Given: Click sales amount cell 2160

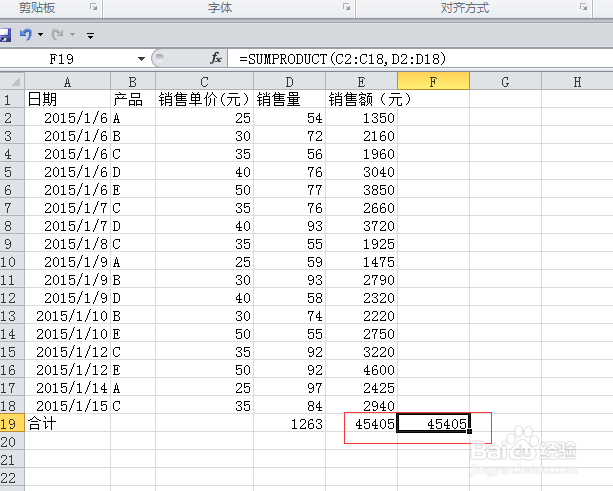Looking at the screenshot, I should (x=362, y=136).
